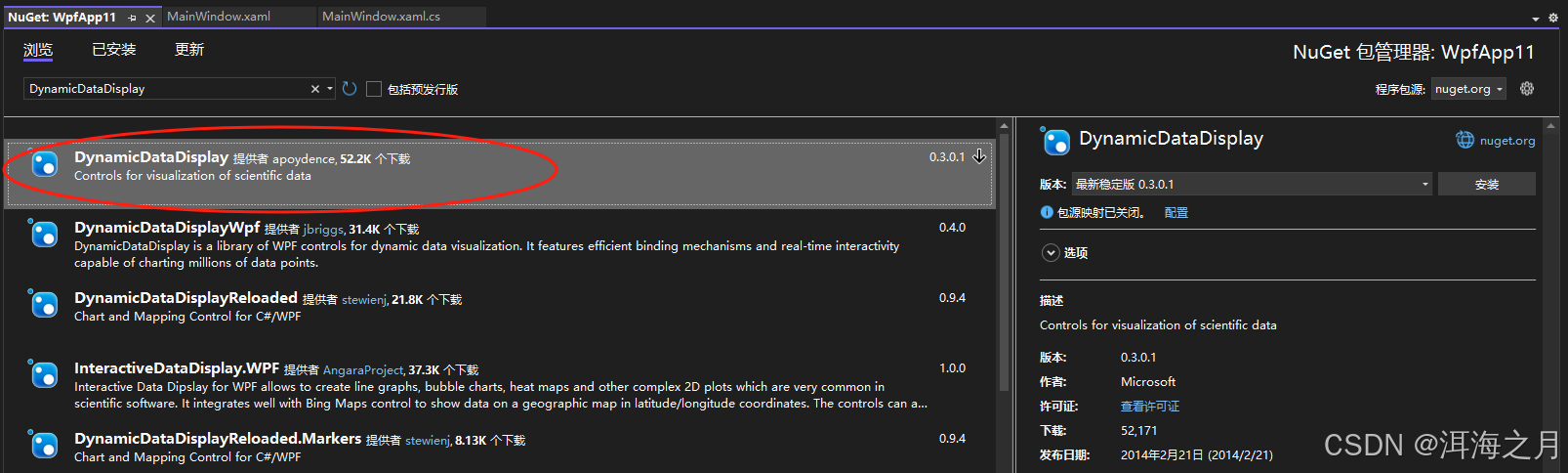Expand the 选项 section

click(x=1051, y=253)
